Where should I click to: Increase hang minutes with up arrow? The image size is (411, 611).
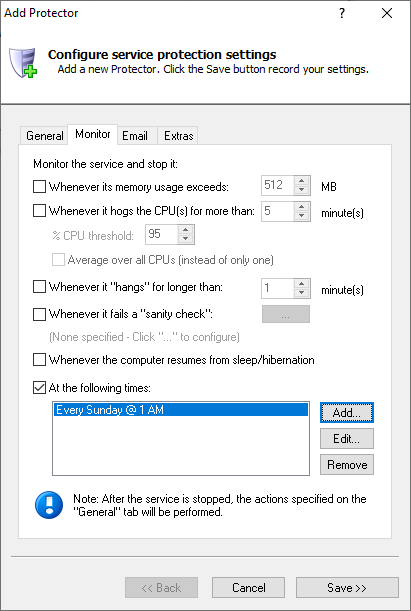302,284
